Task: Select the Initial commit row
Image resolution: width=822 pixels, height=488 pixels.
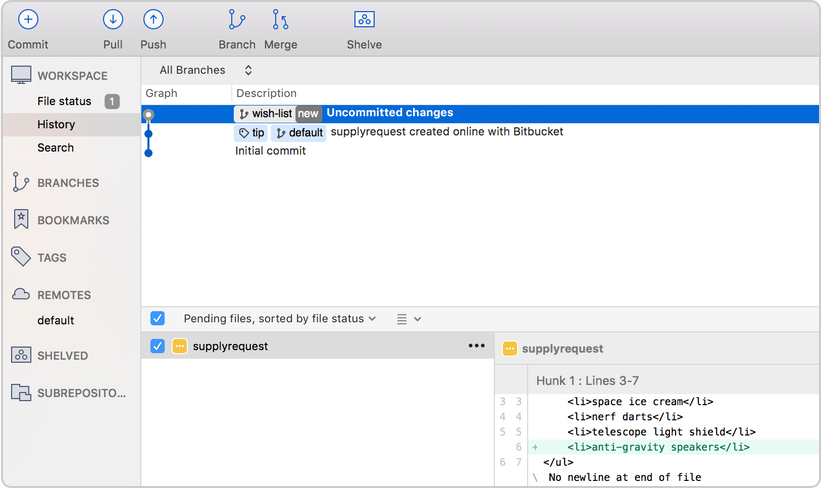Action: [x=270, y=151]
